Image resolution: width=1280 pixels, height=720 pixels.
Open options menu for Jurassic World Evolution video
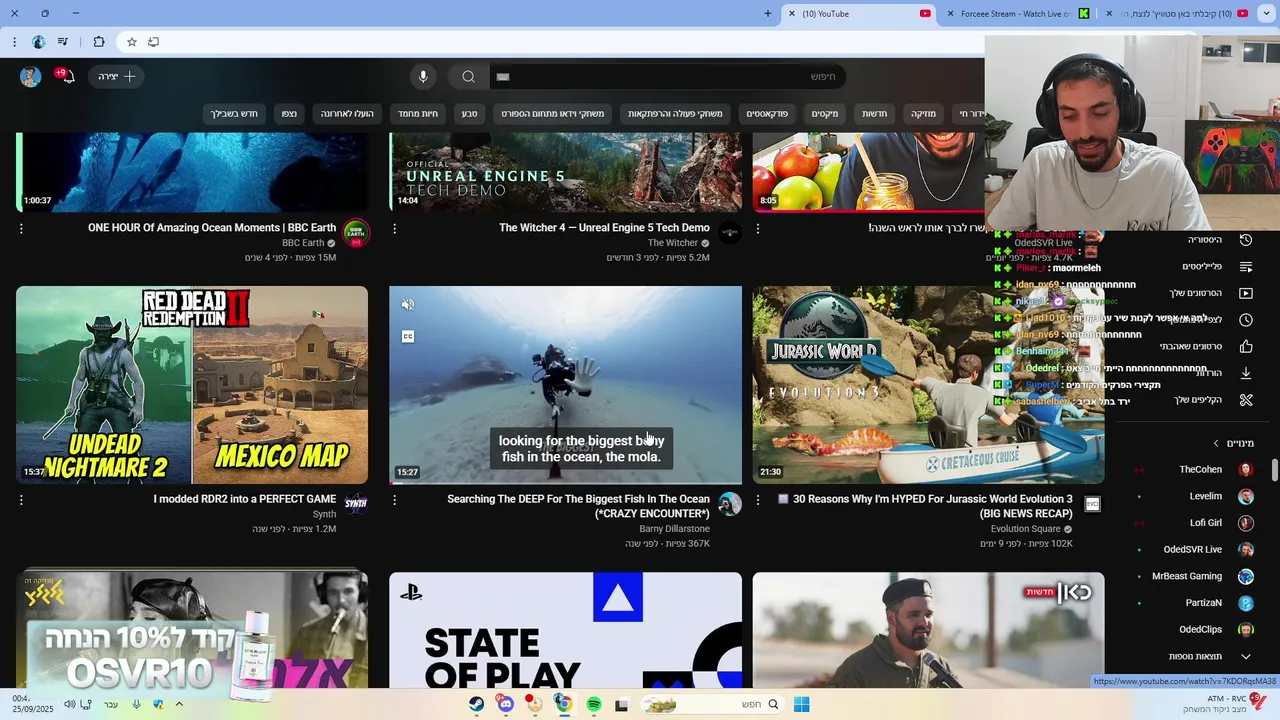click(758, 500)
